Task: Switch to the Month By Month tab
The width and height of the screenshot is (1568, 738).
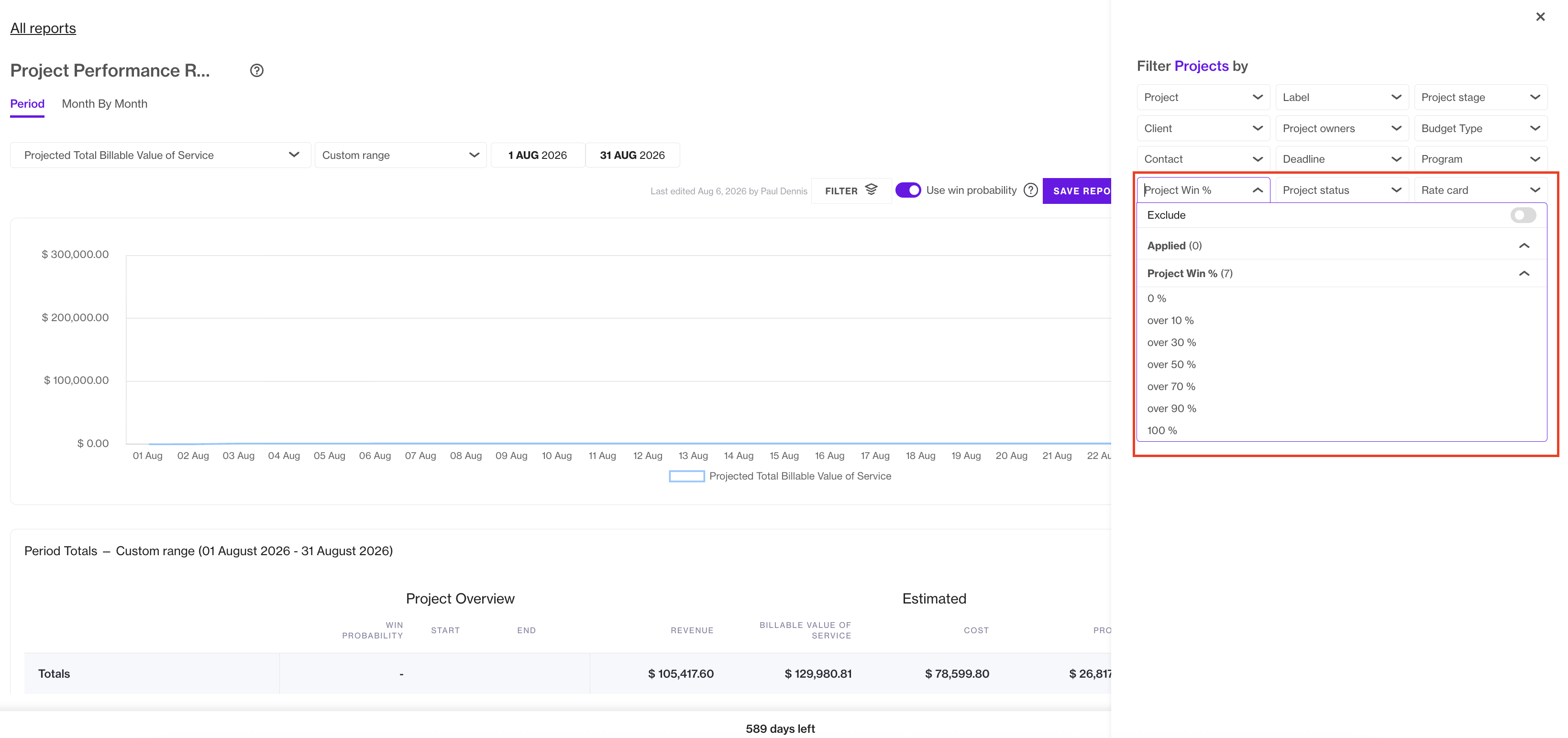Action: (105, 103)
